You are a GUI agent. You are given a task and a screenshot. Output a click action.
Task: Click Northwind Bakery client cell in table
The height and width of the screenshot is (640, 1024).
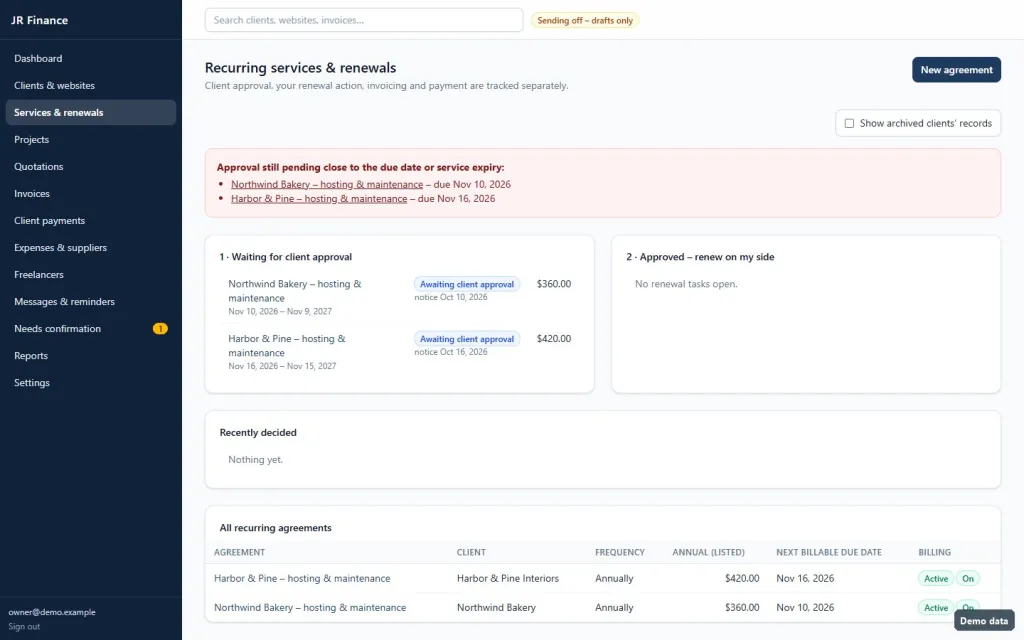(496, 607)
